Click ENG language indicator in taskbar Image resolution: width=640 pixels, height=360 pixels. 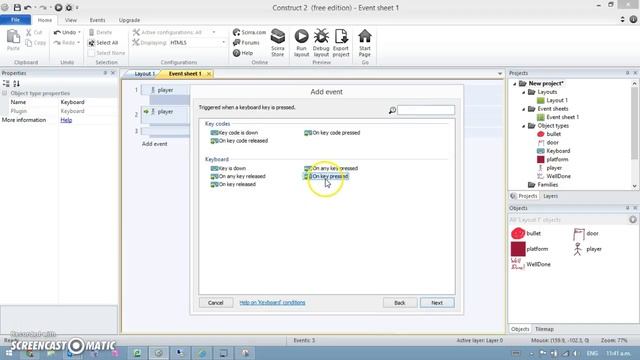click(x=592, y=353)
